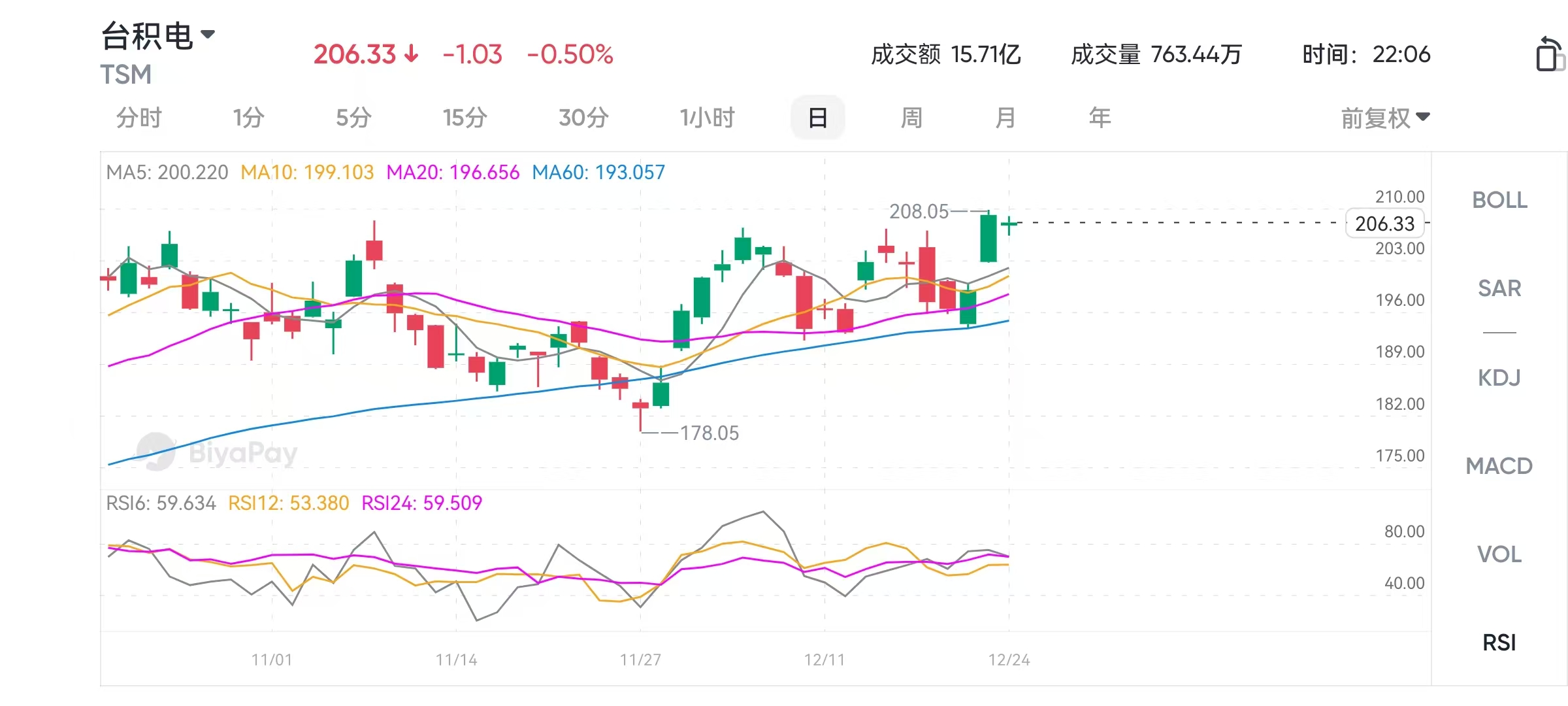Select the 日 daily chart tab

coord(817,118)
